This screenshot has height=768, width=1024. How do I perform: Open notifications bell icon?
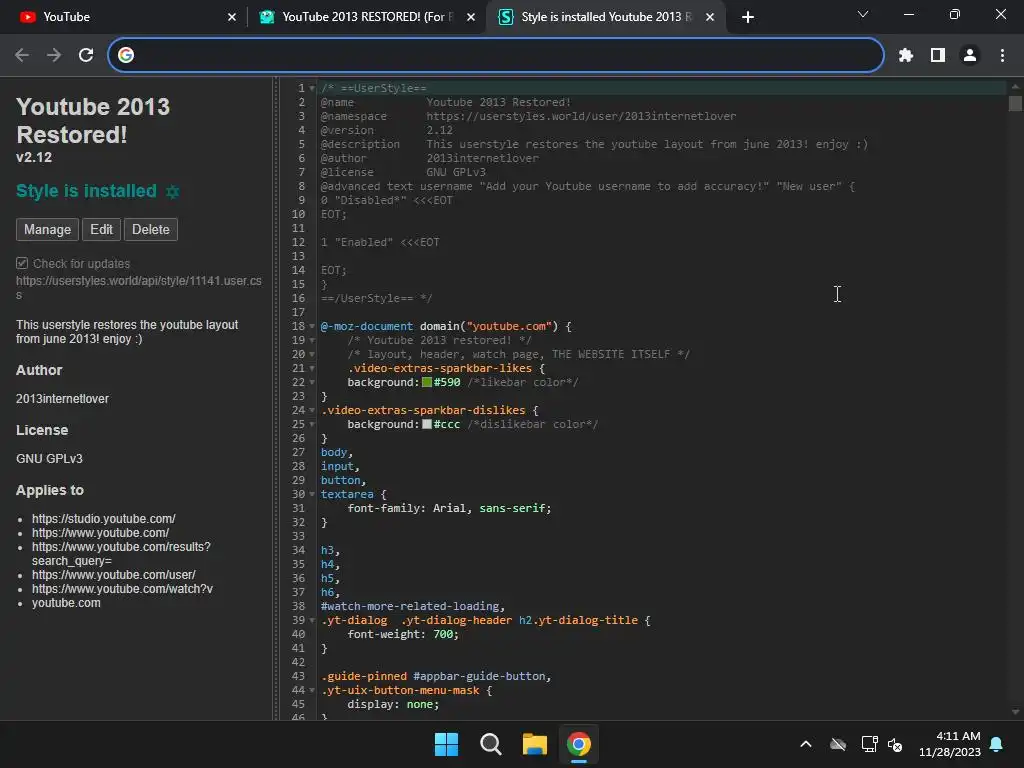coord(996,744)
